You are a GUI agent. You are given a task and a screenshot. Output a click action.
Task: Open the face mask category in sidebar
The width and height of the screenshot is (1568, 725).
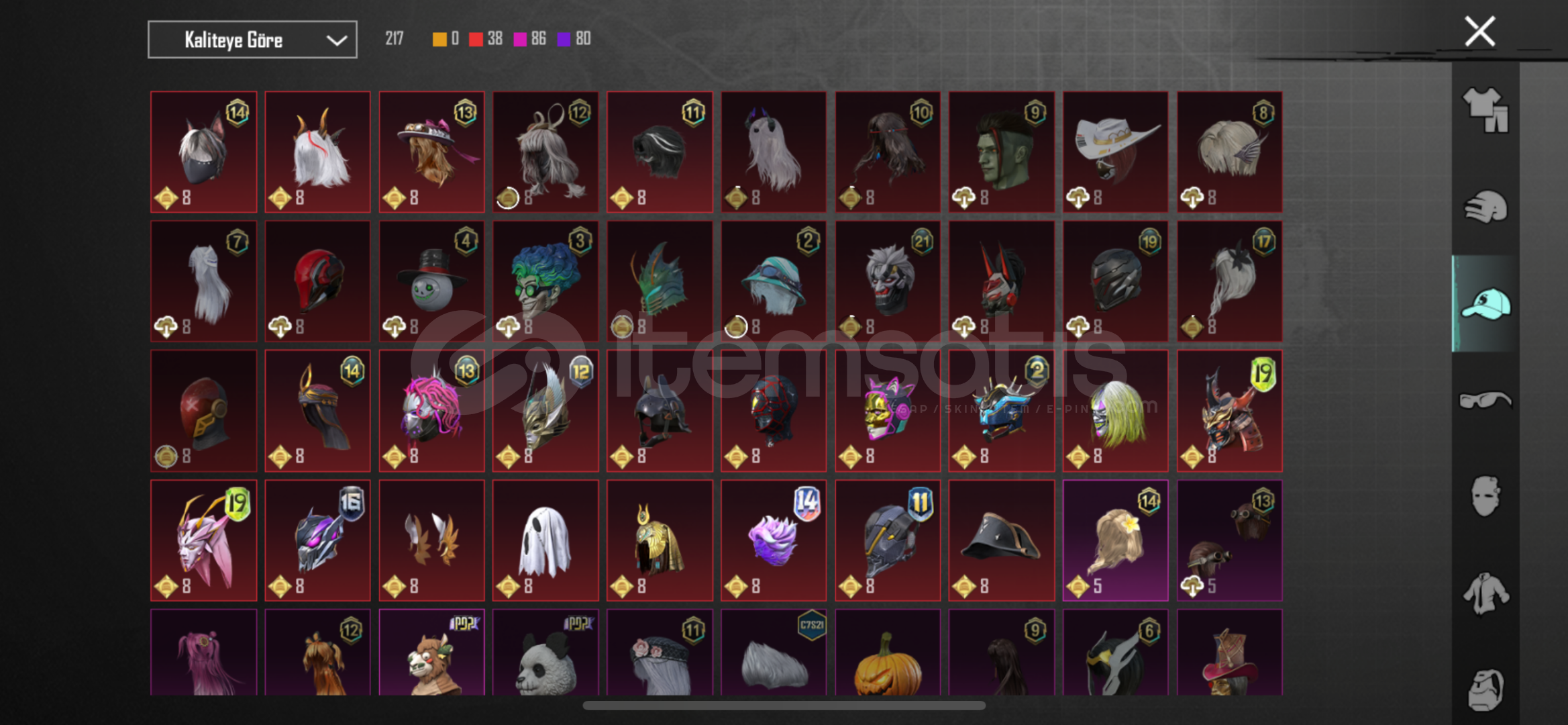1485,497
